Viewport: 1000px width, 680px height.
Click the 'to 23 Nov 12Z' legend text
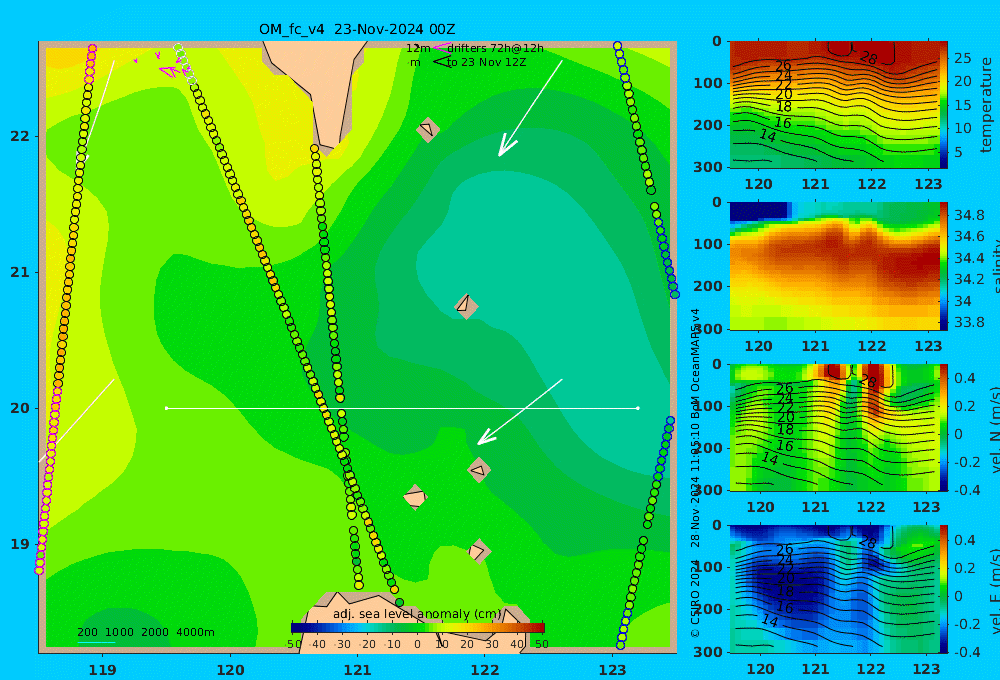point(486,63)
